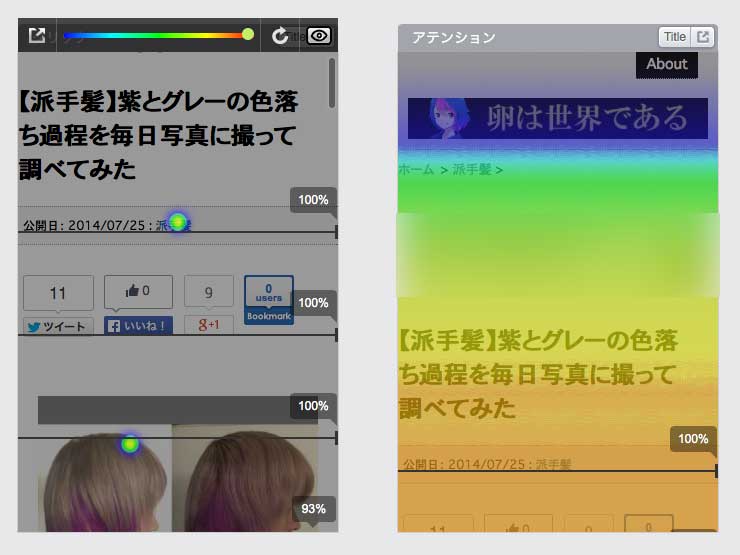The height and width of the screenshot is (555, 740).
Task: Click the 派手髪 breadcrumb link in the right panel
Action: [472, 169]
